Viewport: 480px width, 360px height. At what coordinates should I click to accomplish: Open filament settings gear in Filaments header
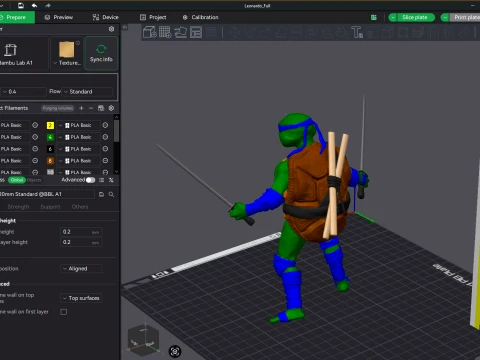coord(111,108)
